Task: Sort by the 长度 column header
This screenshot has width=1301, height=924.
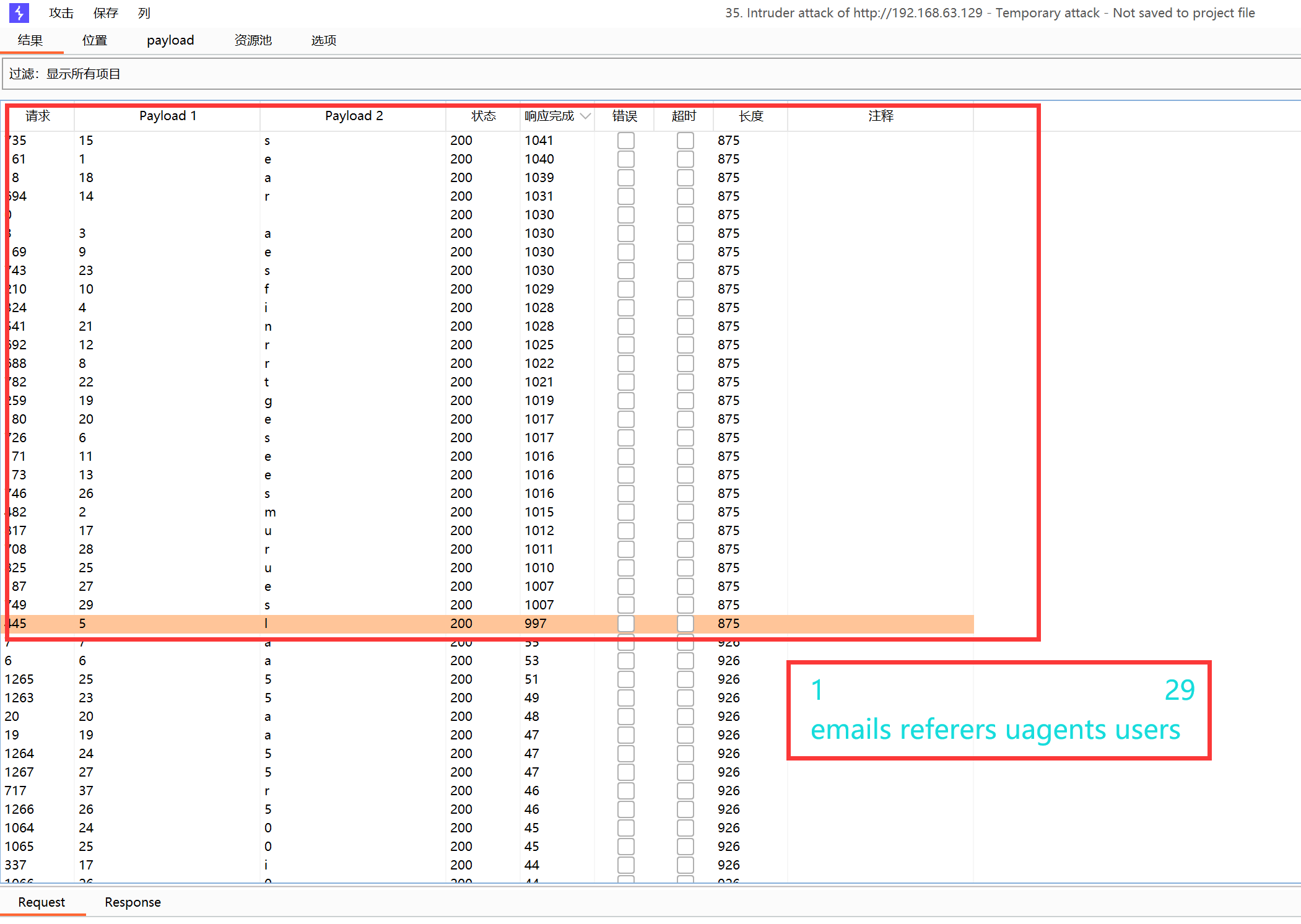Action: [x=751, y=116]
